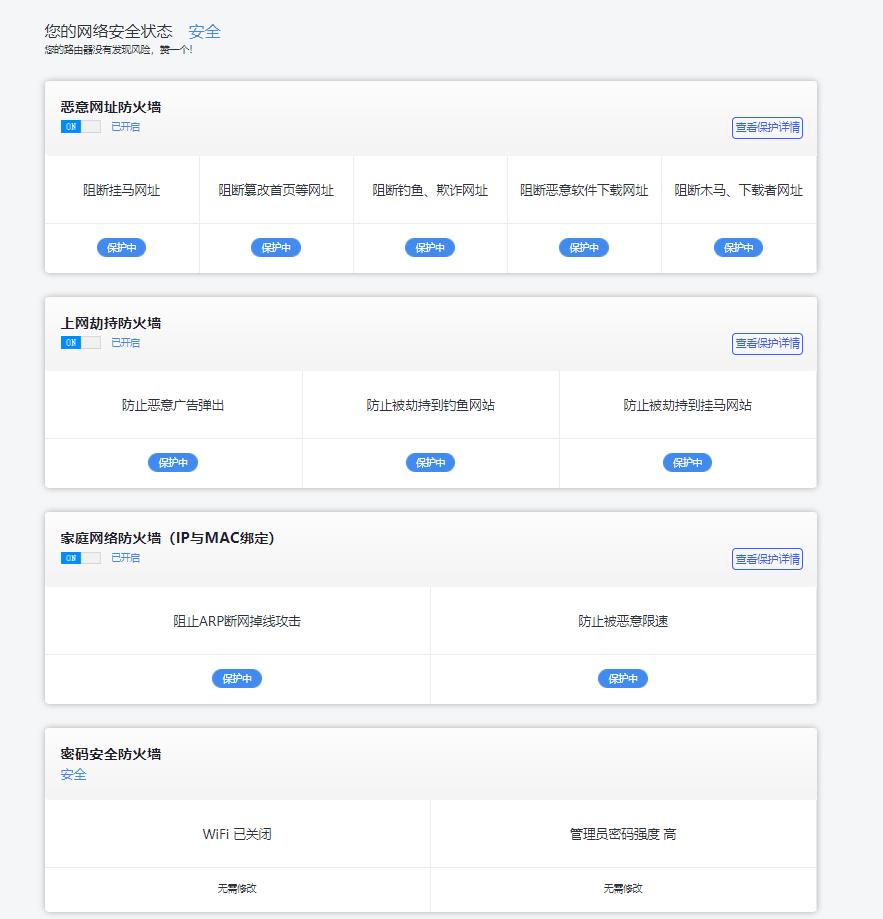Image resolution: width=883 pixels, height=919 pixels.
Task: Click 保护中 badge under 防止被劫持到钓鱼网站
Action: point(430,462)
